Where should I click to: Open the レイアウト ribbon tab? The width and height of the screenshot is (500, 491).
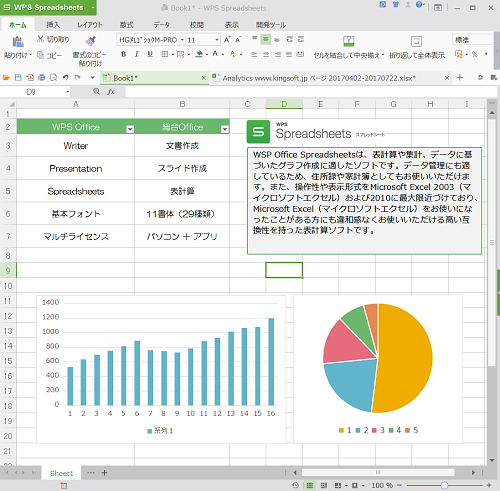pyautogui.click(x=90, y=25)
